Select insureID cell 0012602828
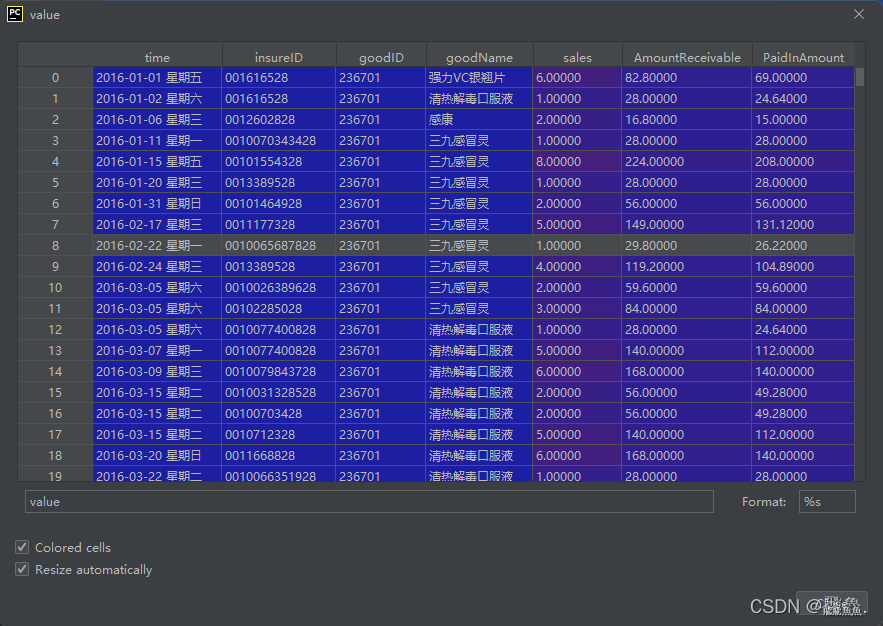The image size is (883, 626). tap(279, 119)
